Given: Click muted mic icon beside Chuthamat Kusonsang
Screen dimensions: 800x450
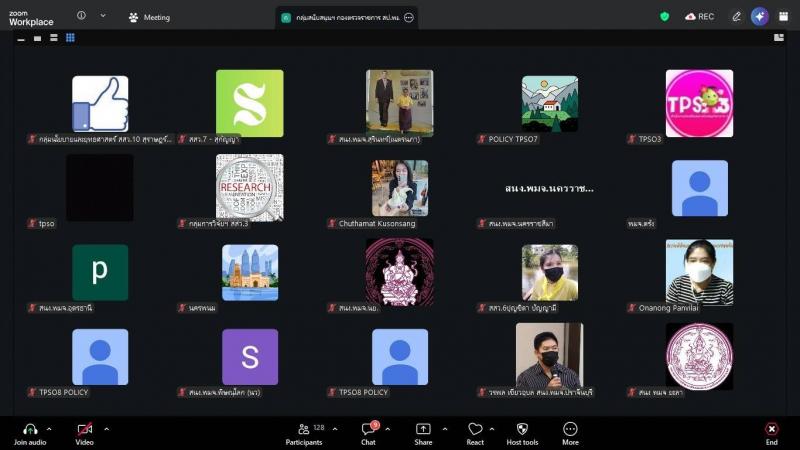Looking at the screenshot, I should pyautogui.click(x=332, y=223).
